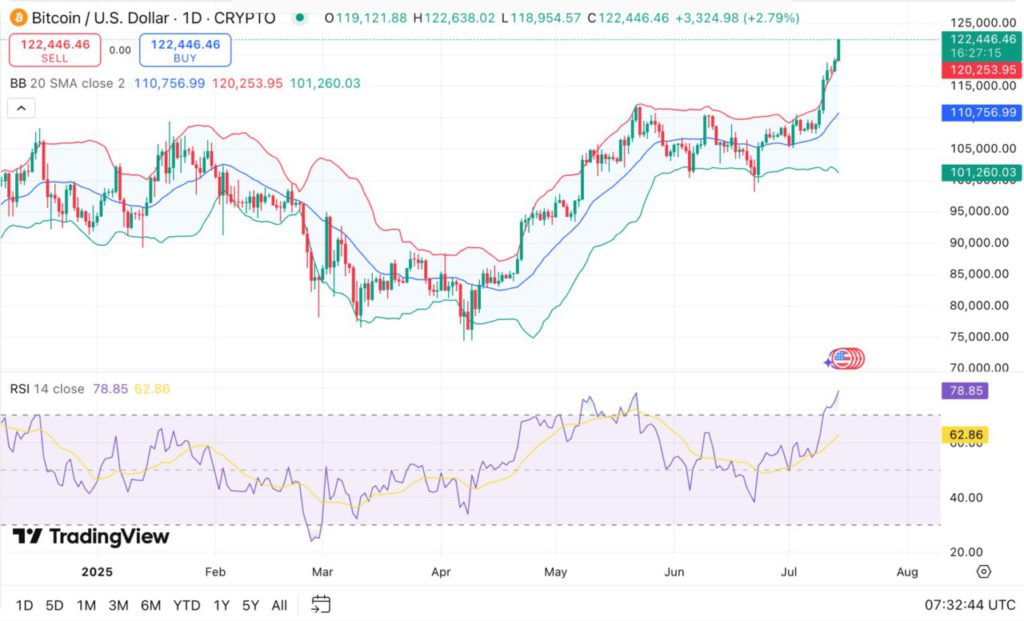This screenshot has width=1024, height=621.
Task: Open the go-to-date calendar icon
Action: click(x=320, y=604)
